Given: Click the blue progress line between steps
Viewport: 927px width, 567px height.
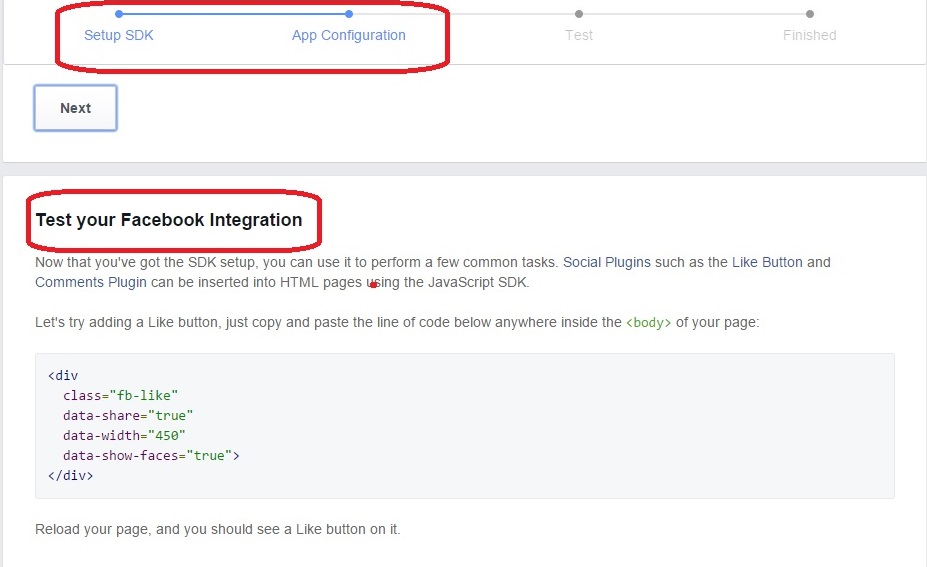Looking at the screenshot, I should [x=234, y=14].
